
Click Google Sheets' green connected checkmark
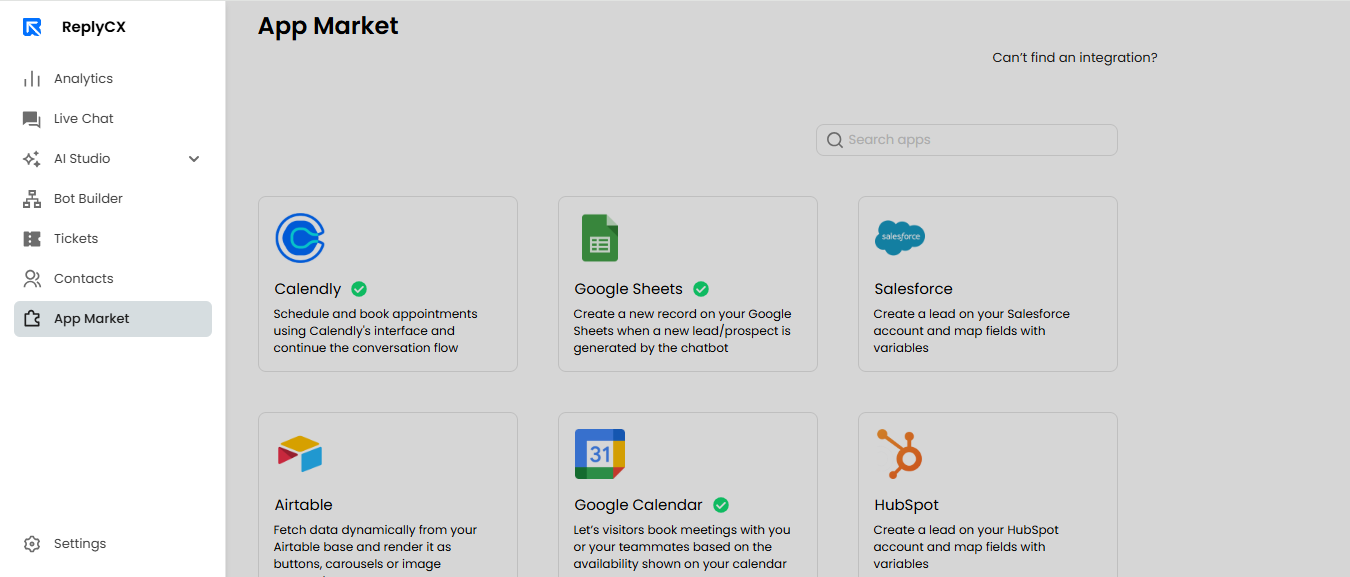[701, 289]
